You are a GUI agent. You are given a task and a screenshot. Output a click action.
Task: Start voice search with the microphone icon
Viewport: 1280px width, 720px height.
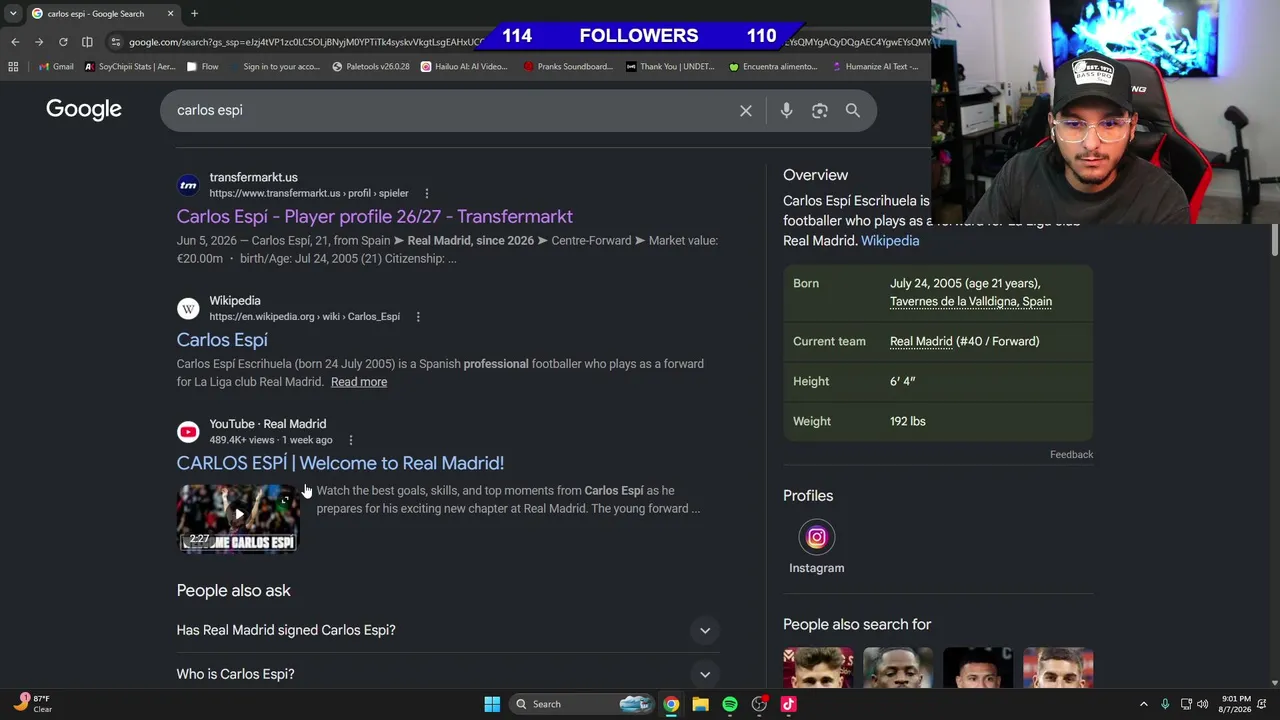pos(786,111)
